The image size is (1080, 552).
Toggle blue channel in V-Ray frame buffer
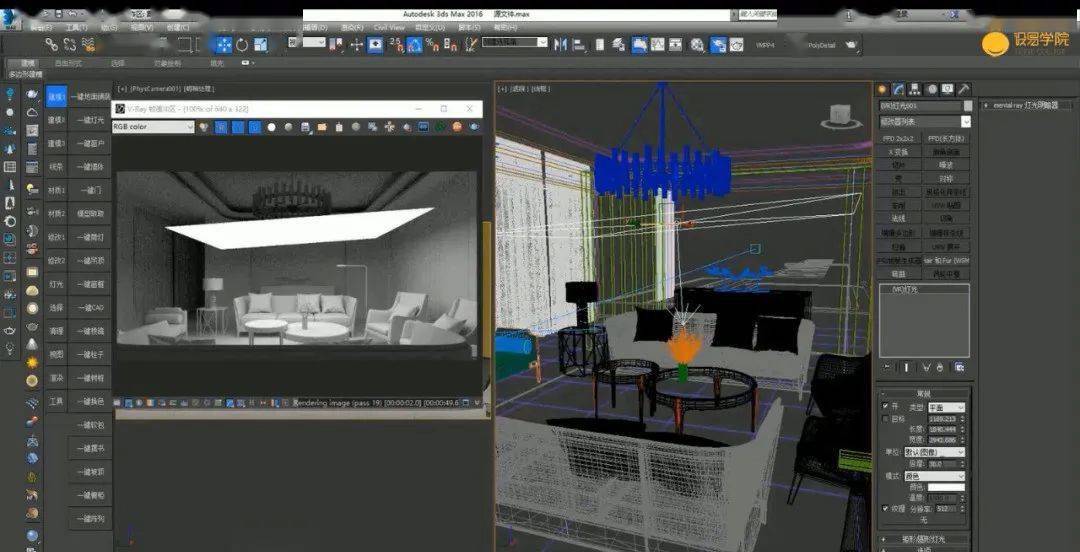pos(255,127)
